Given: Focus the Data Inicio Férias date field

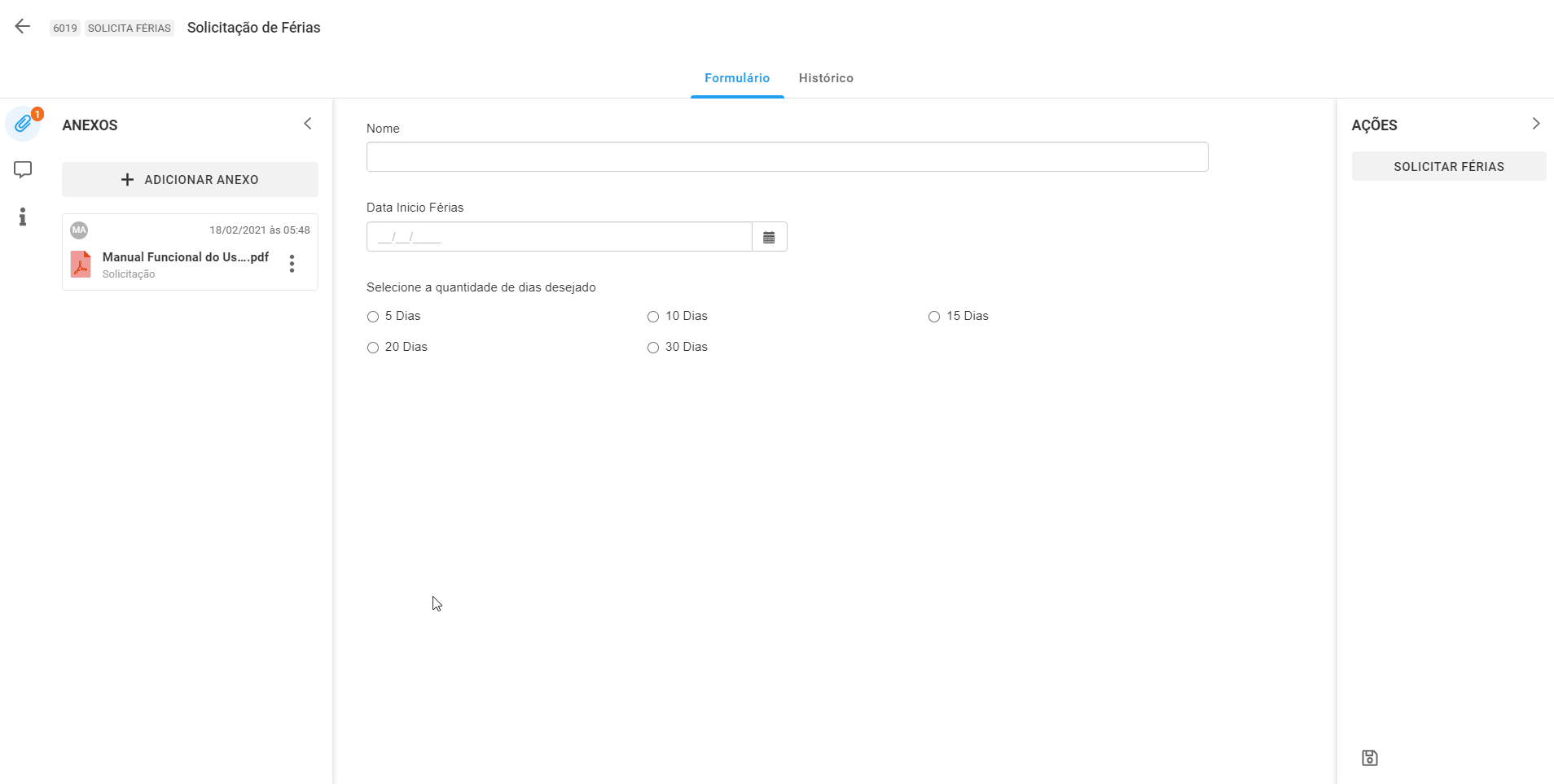Looking at the screenshot, I should click(x=559, y=237).
